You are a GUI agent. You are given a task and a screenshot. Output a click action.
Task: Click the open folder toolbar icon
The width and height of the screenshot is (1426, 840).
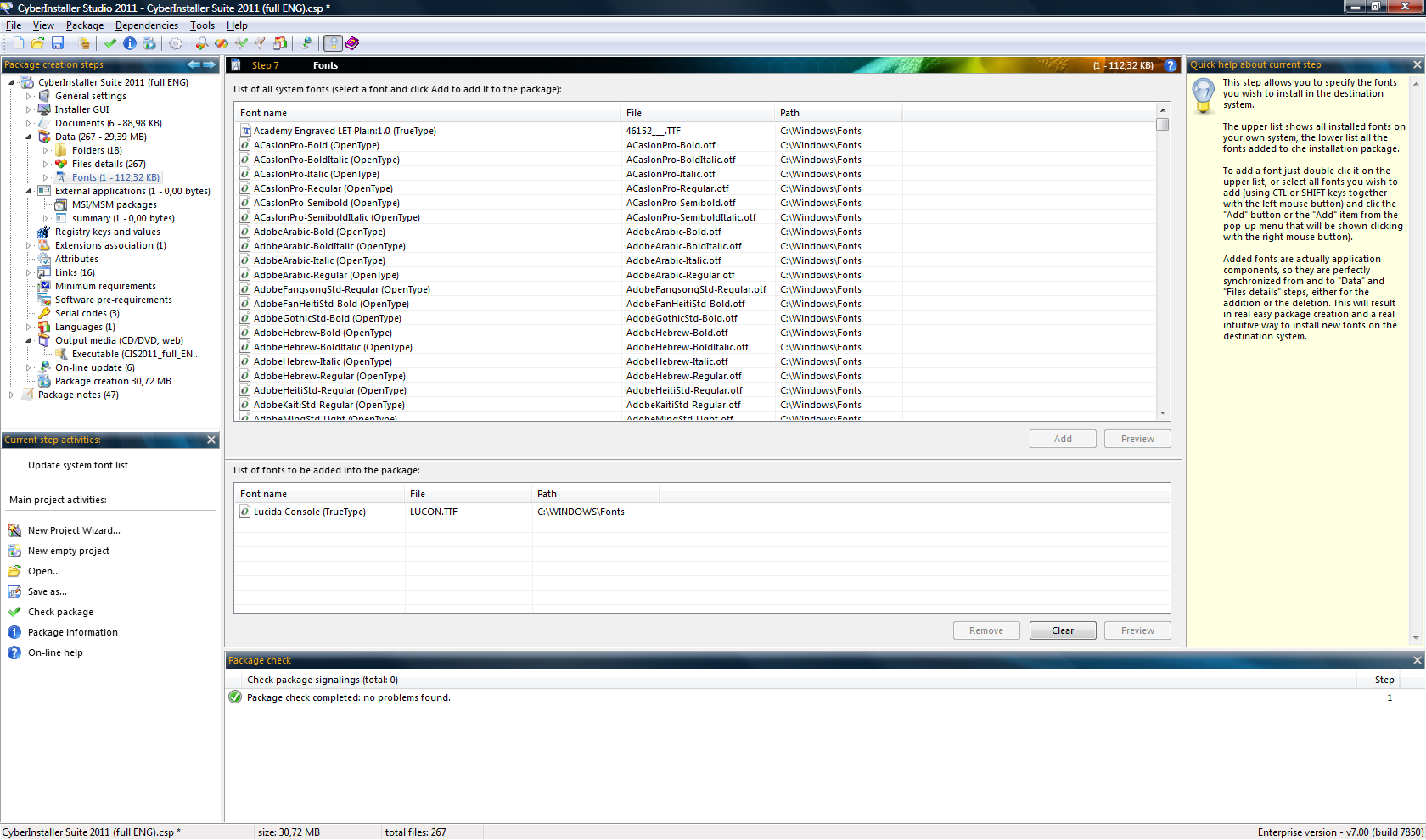point(37,43)
